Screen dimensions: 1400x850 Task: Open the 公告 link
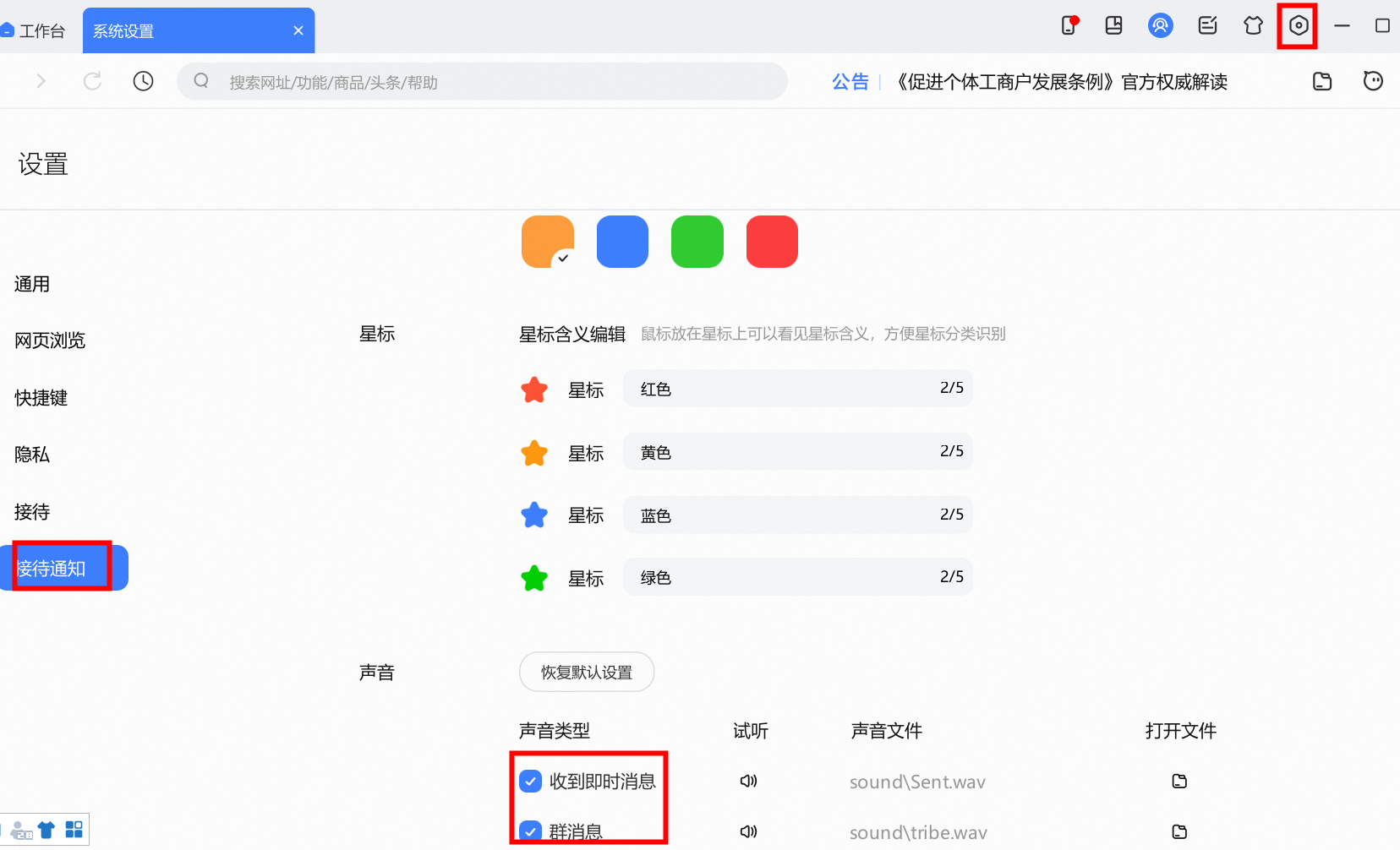point(850,81)
